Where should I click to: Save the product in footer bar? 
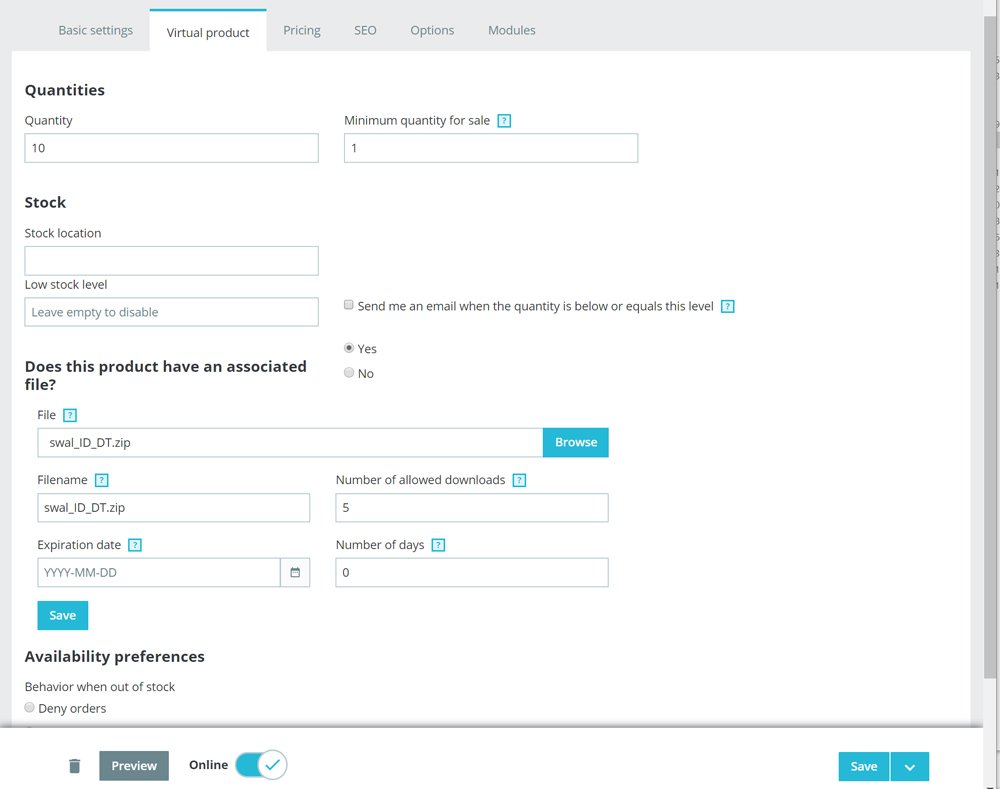tap(864, 766)
